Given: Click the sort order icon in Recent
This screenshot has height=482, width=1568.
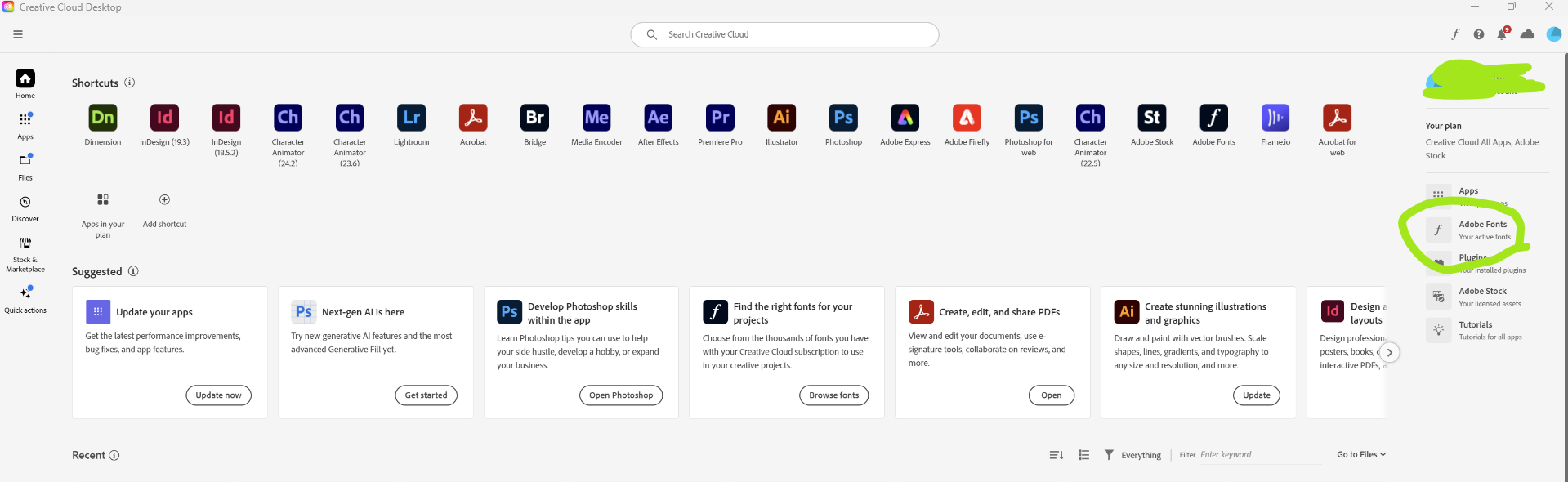Looking at the screenshot, I should pos(1057,455).
